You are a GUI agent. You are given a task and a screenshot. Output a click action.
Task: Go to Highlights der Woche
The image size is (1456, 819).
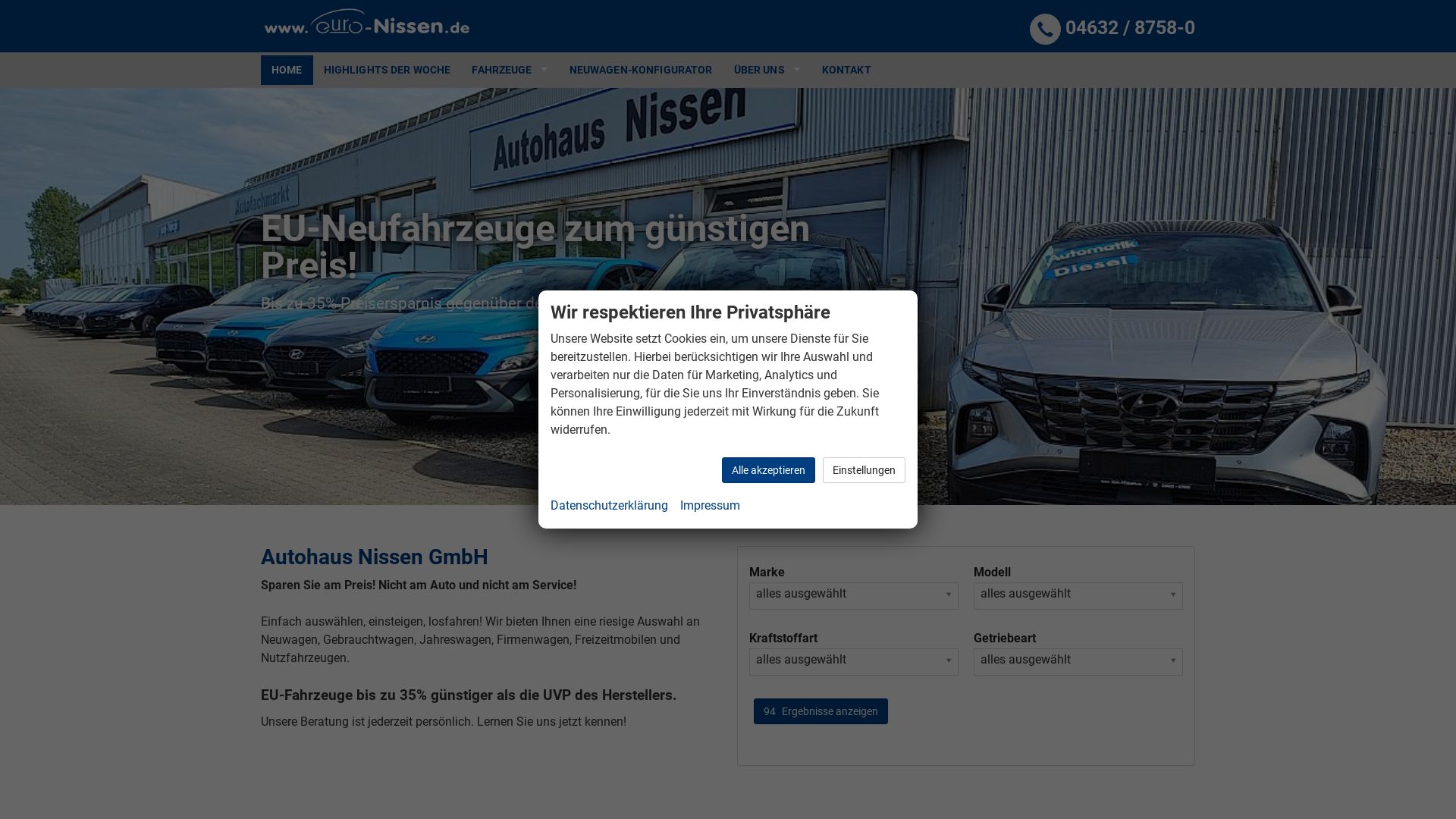point(387,70)
